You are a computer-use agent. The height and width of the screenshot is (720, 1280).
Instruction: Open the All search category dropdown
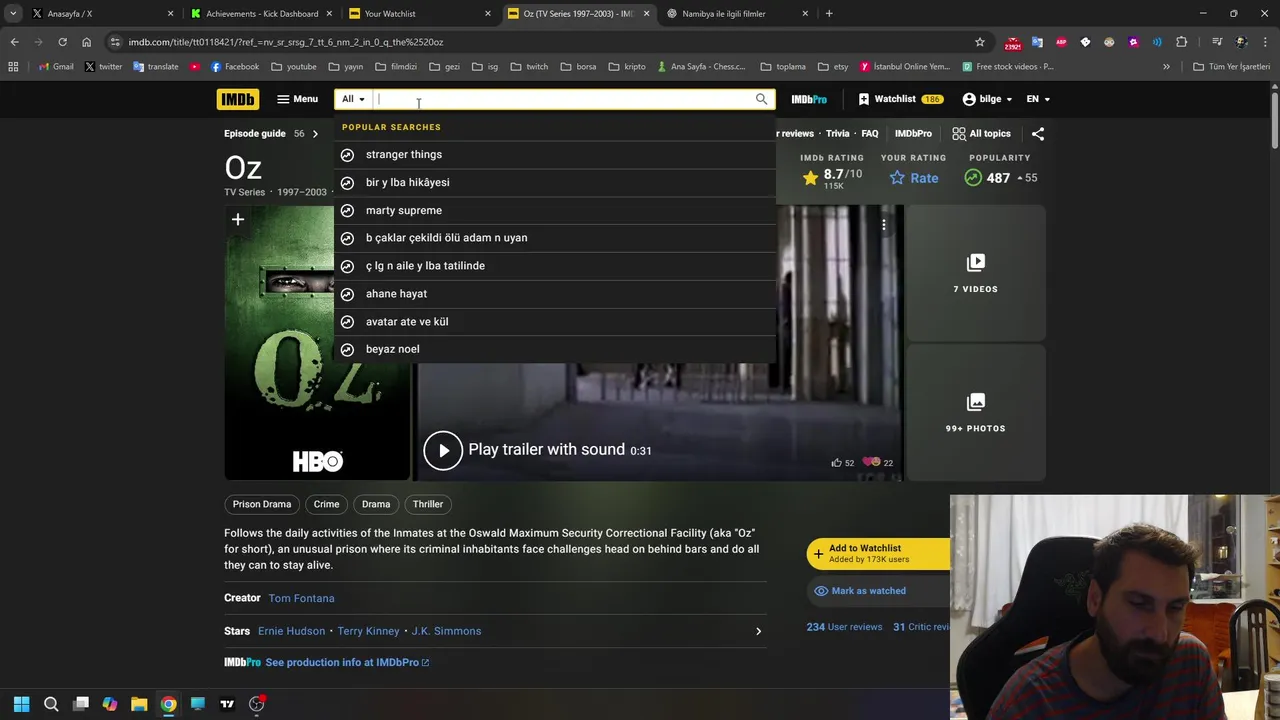tap(353, 99)
